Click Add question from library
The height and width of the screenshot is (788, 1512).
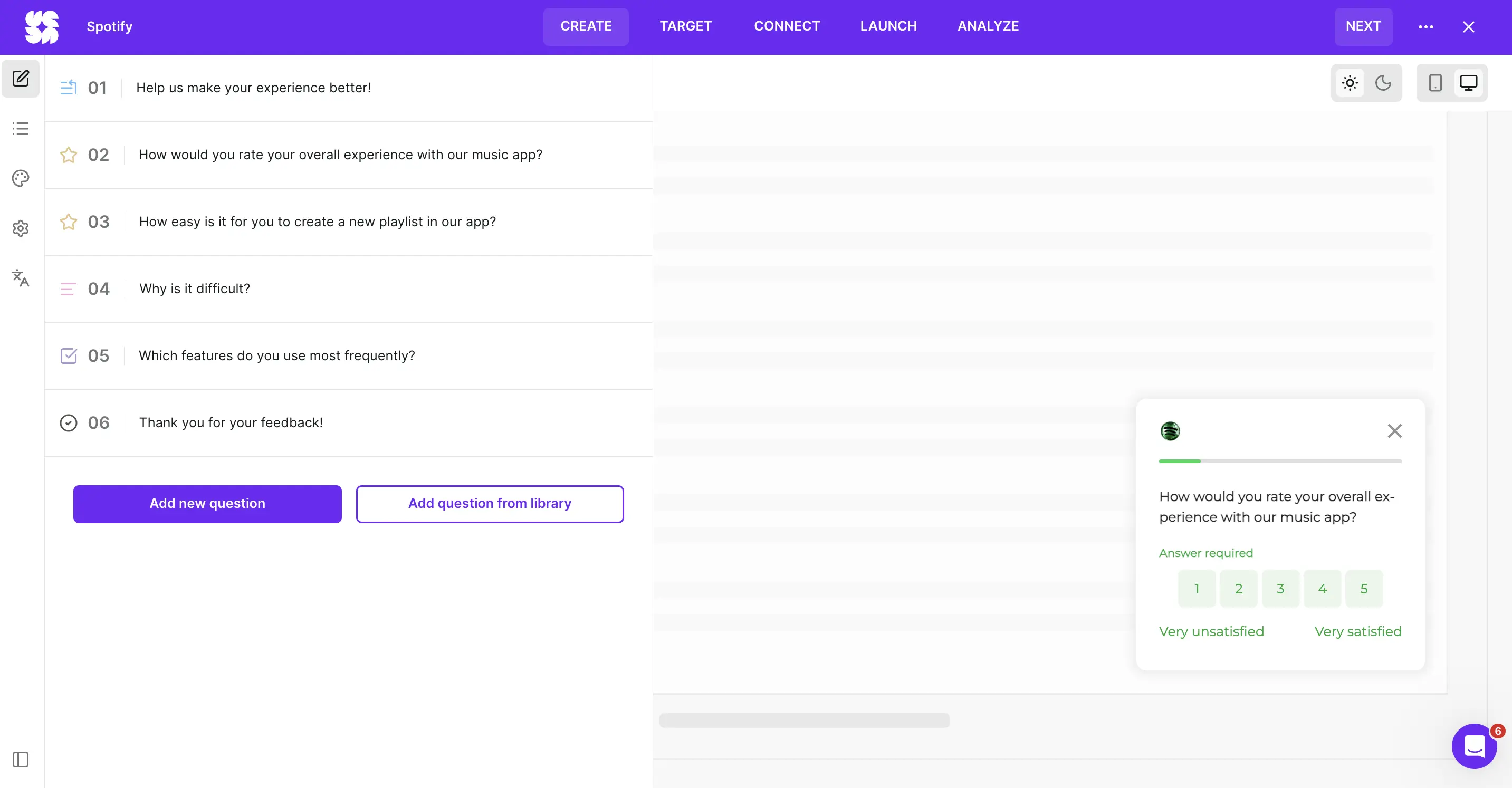[x=490, y=503]
